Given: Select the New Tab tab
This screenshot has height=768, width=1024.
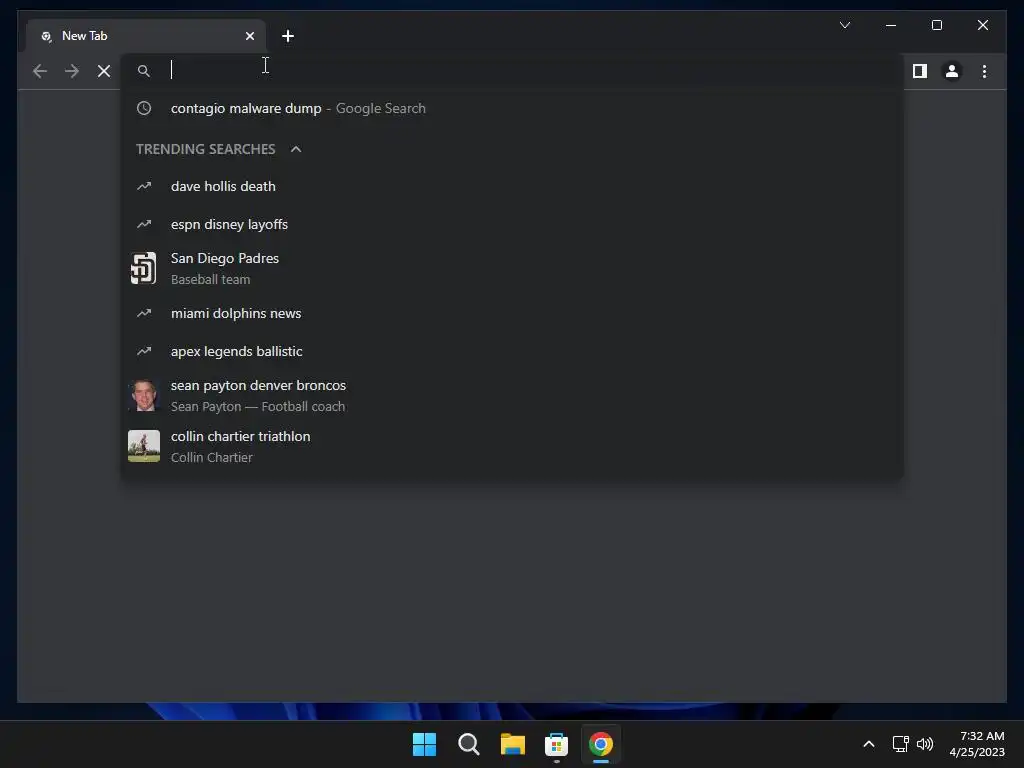Looking at the screenshot, I should pos(146,36).
